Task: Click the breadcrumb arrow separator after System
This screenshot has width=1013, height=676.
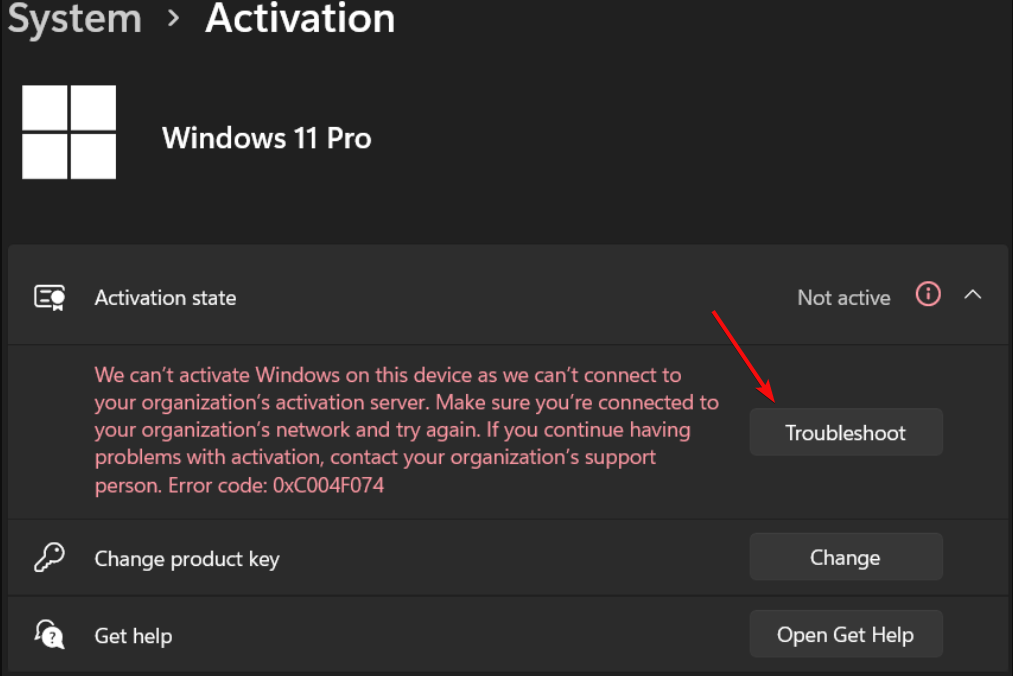Action: [174, 19]
